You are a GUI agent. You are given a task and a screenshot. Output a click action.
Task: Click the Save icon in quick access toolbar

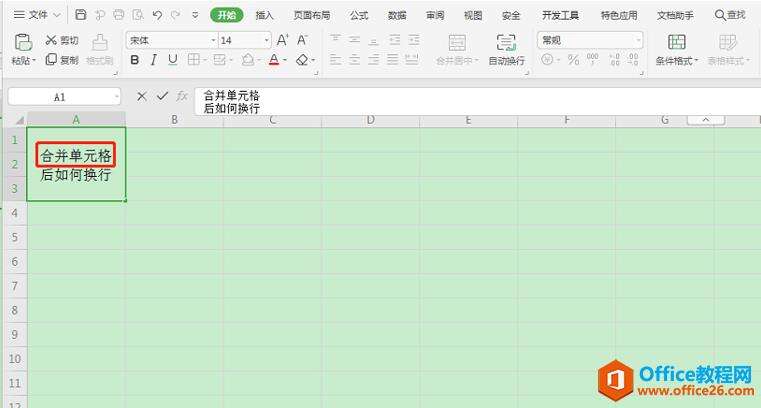tap(81, 15)
